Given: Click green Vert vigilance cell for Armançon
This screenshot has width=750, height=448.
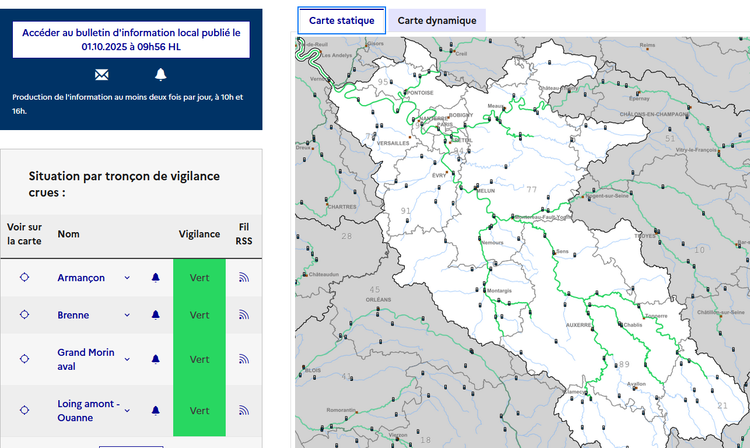Looking at the screenshot, I should pos(199,278).
